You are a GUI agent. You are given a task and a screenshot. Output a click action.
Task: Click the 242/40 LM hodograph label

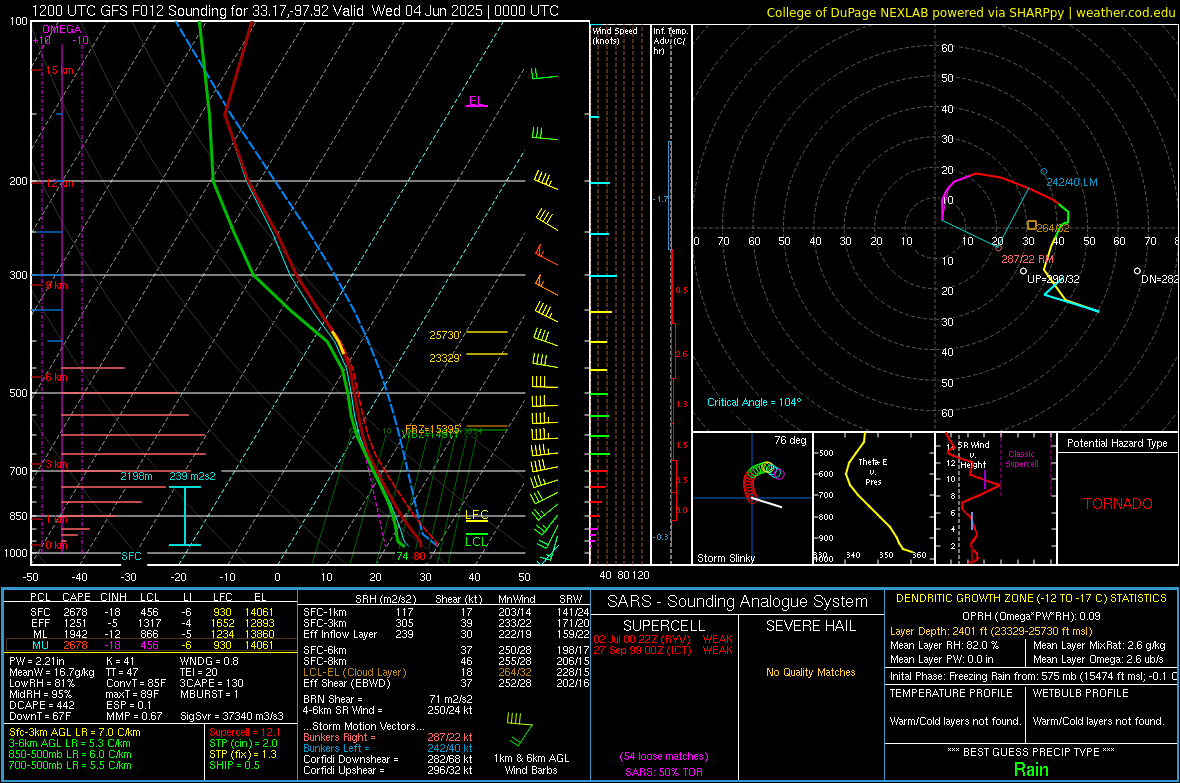click(x=1072, y=182)
